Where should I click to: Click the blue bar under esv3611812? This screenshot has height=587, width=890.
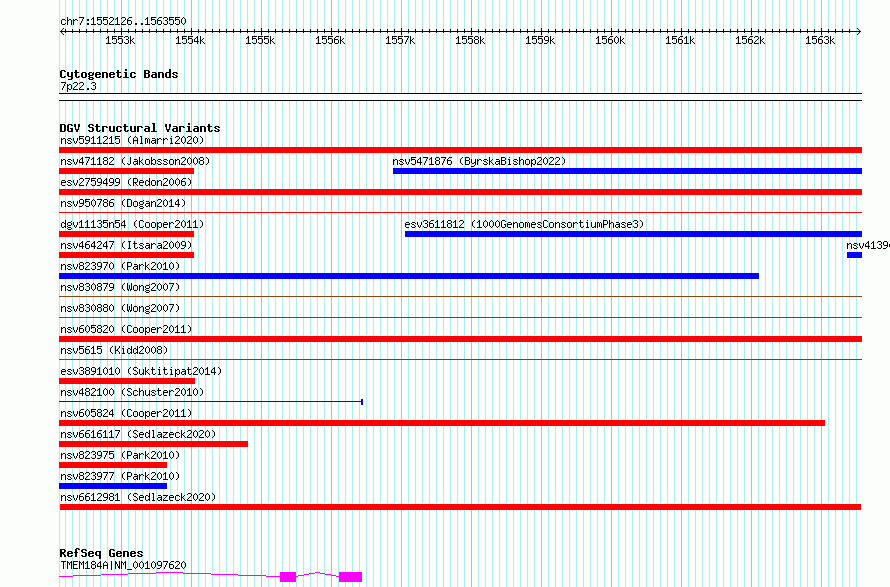click(x=633, y=234)
